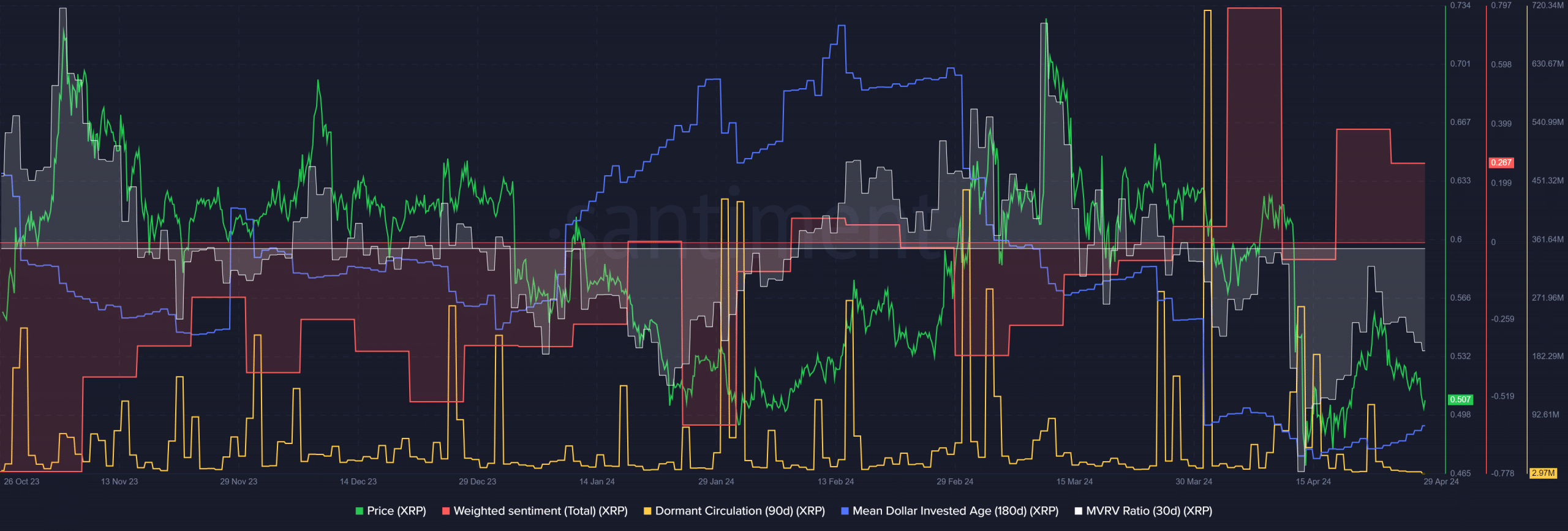Click the 0.734 price axis value
This screenshot has height=531, width=1568.
(1460, 5)
